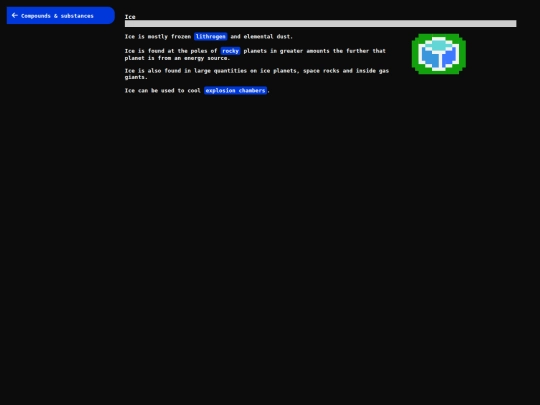Click the text 'and elemental dust.'
This screenshot has height=405, width=540.
[261, 37]
